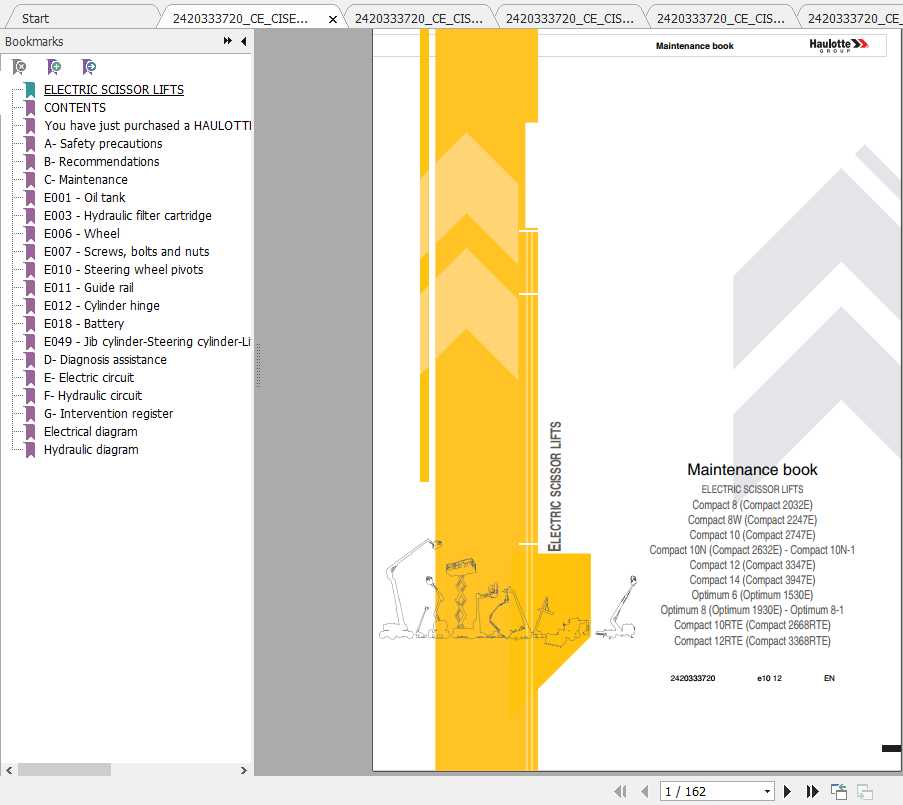The image size is (903, 805).
Task: Click 'Compact 8 (Compact 2032E)' text on page
Action: tap(752, 505)
